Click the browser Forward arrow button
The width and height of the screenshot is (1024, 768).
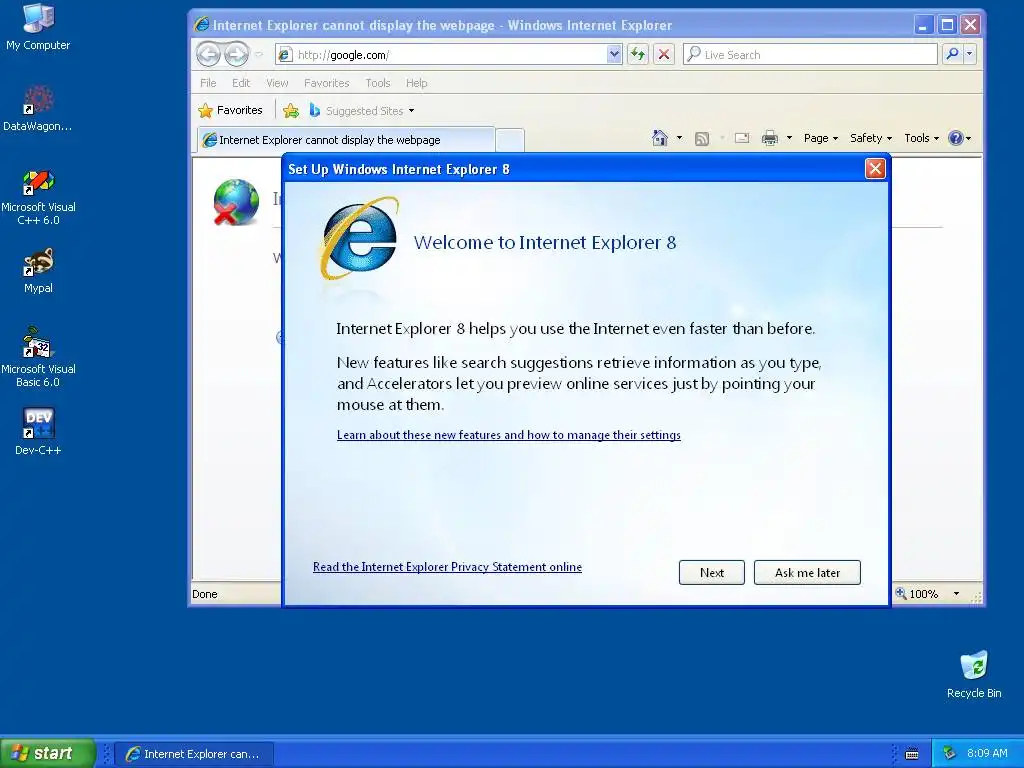236,54
